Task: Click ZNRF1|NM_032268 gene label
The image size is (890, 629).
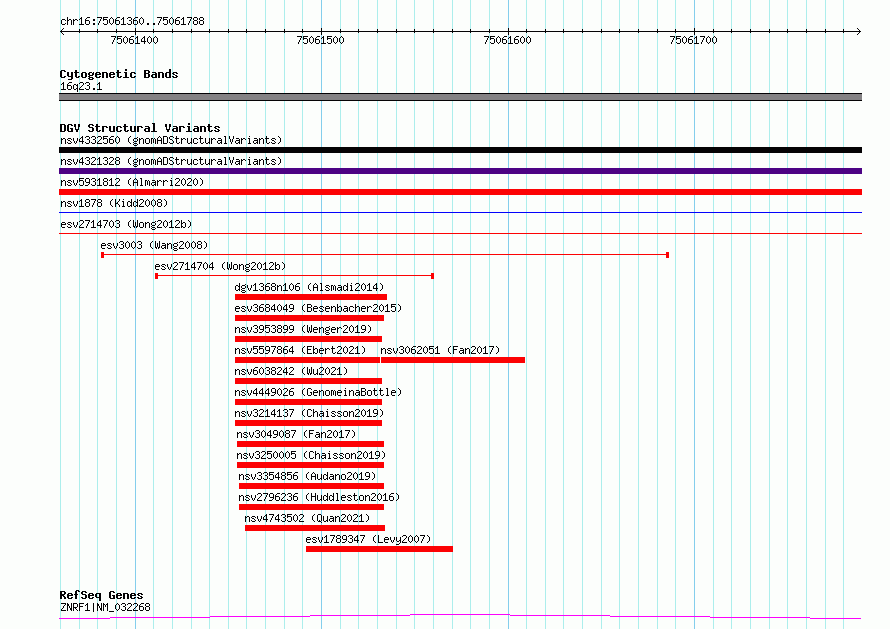Action: click(105, 607)
